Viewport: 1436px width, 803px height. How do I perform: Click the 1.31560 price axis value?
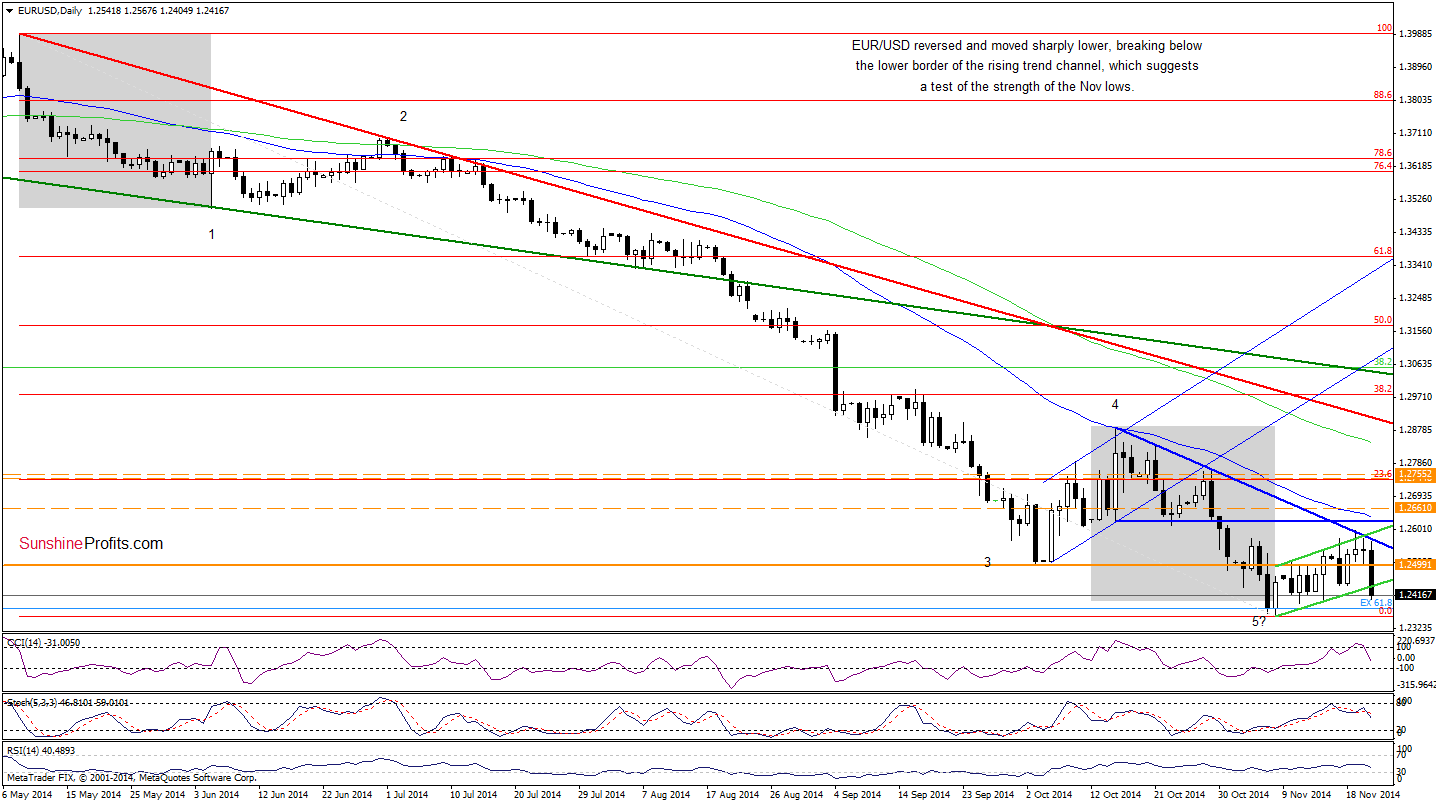click(x=1417, y=331)
